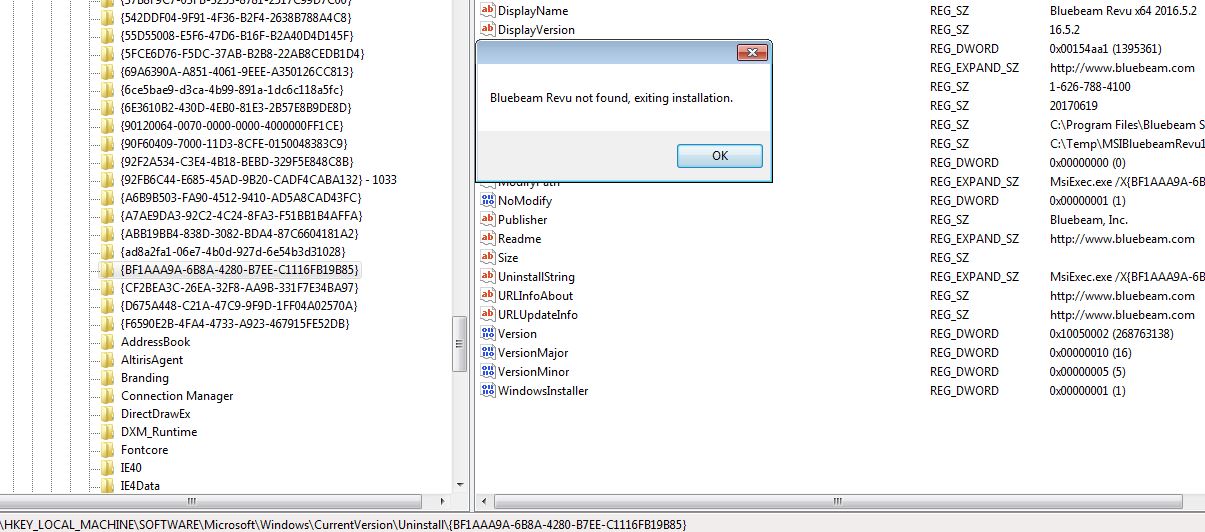The width and height of the screenshot is (1205, 532).
Task: Select the DisplayName string value icon
Action: point(488,10)
